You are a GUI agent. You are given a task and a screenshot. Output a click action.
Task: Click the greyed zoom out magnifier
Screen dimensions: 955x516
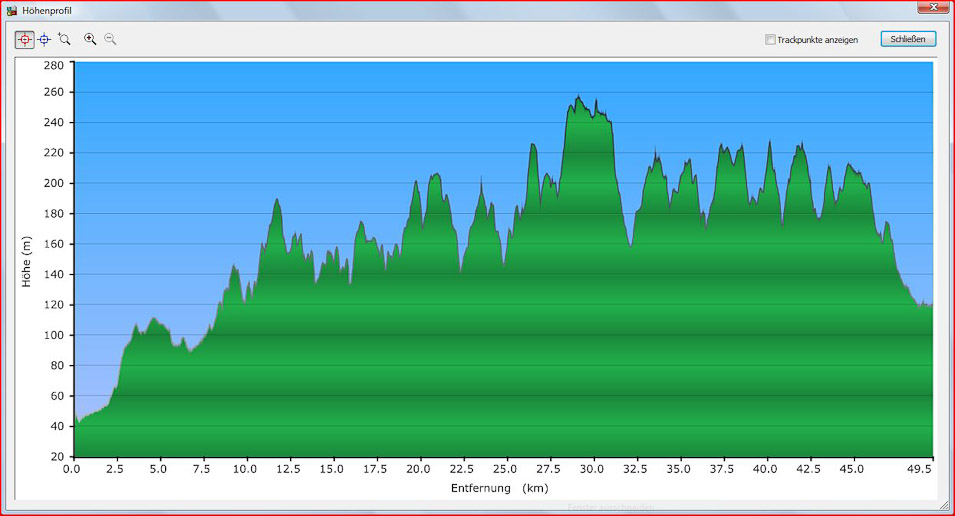110,39
